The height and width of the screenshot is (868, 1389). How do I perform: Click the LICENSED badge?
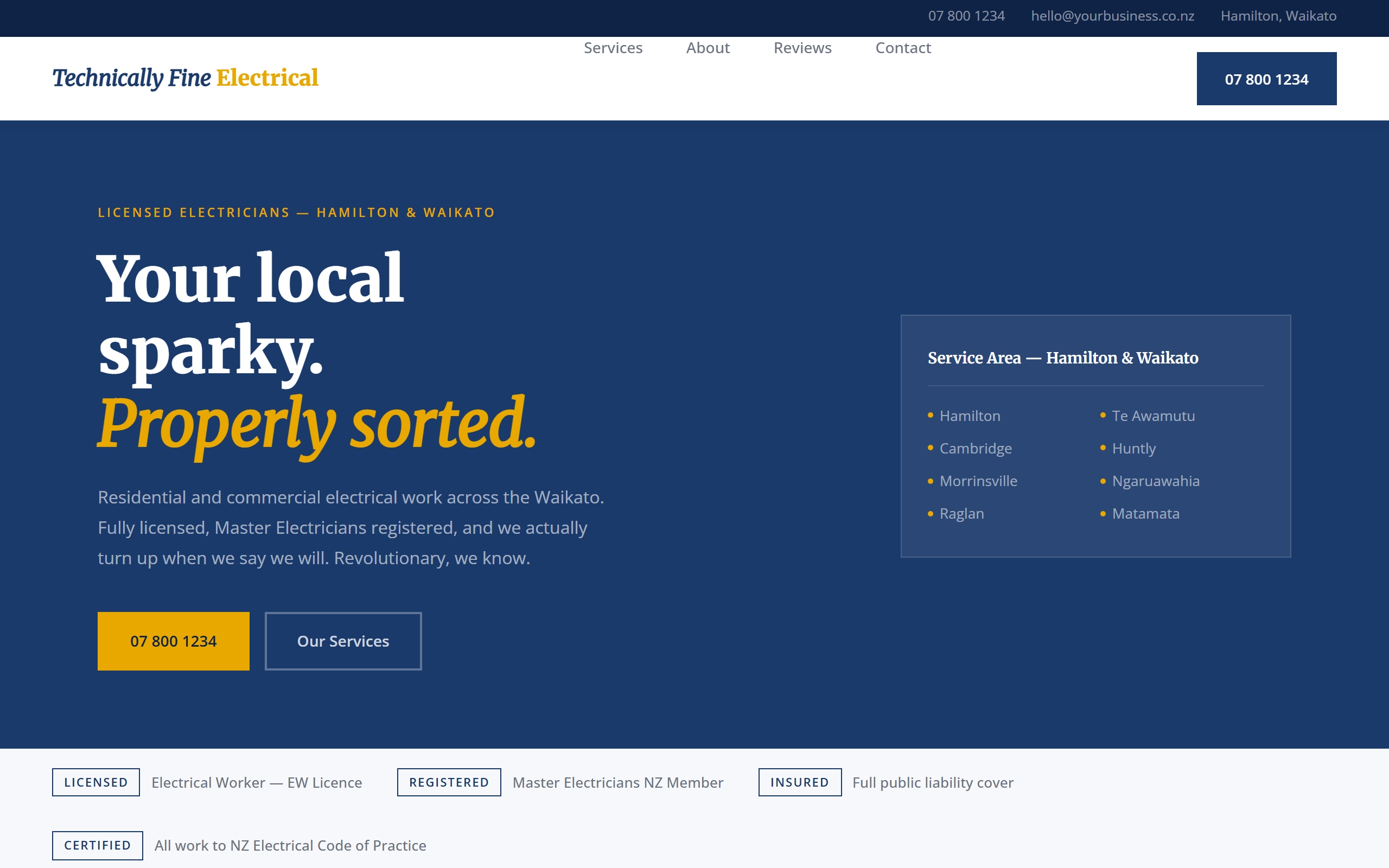pyautogui.click(x=95, y=782)
